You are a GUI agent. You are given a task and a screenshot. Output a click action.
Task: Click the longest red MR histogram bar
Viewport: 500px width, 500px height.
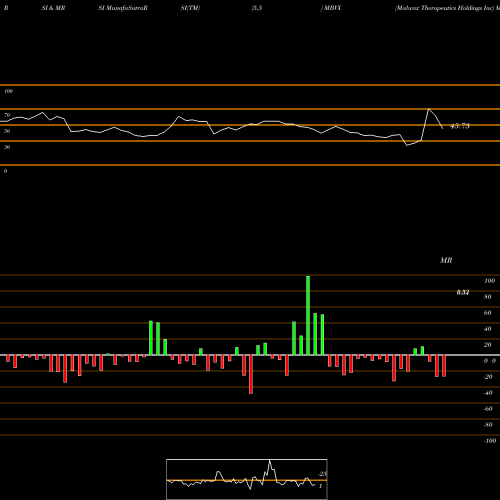251,374
